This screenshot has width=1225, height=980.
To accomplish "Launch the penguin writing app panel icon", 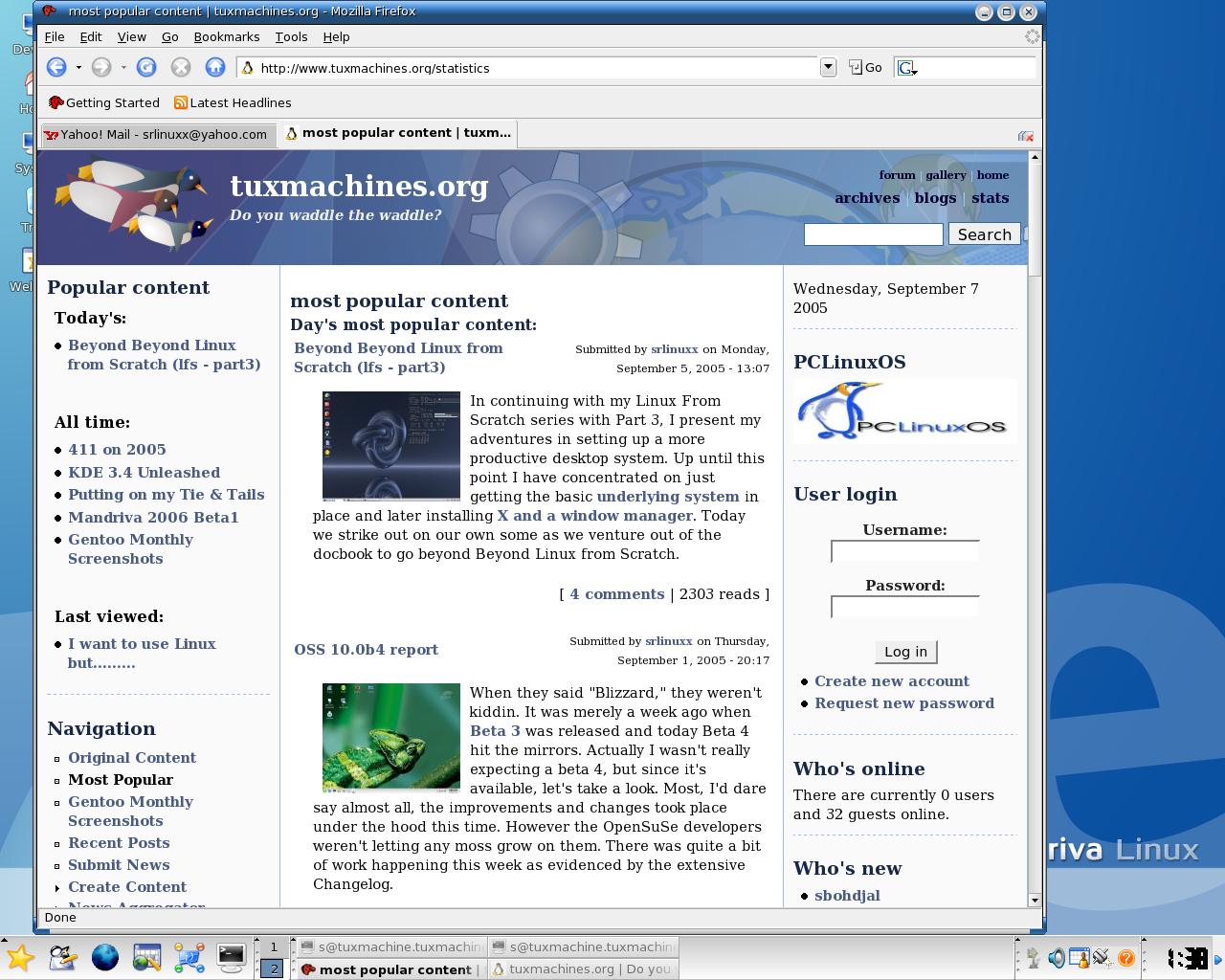I will pos(62,957).
